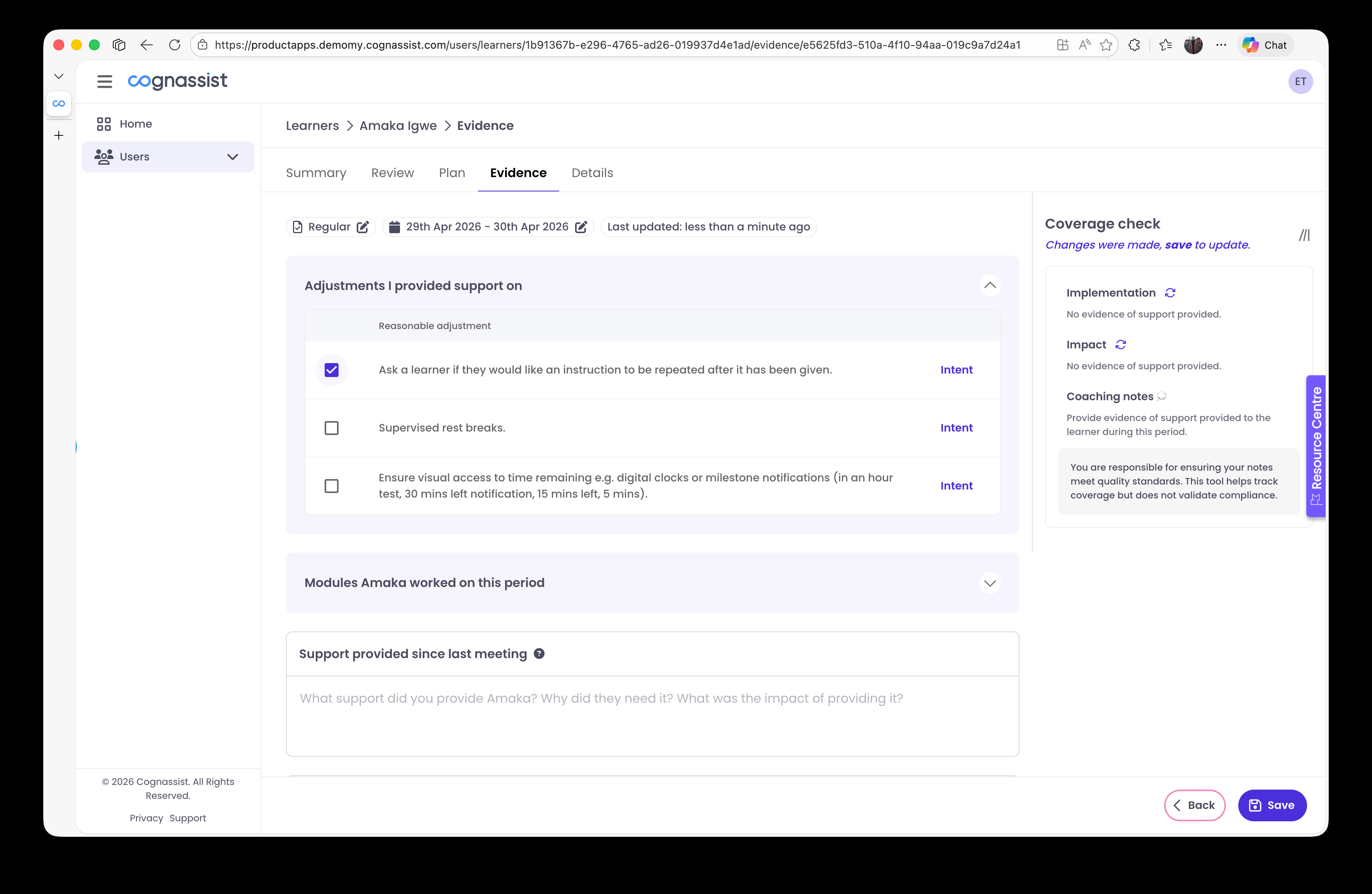1372x894 pixels.
Task: Check the Supervised rest breaks adjustment
Action: click(332, 428)
